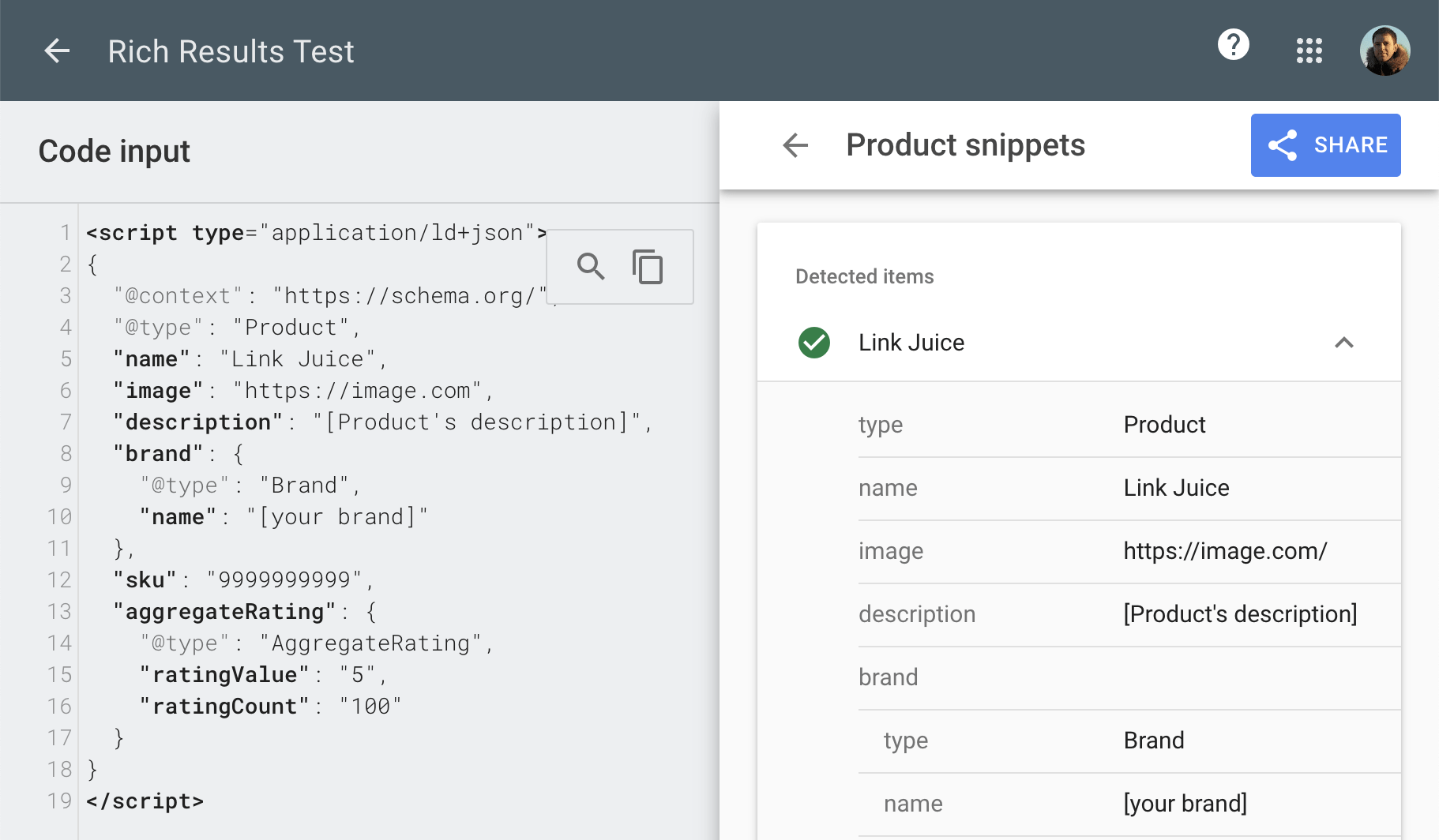Open the image URL https://image.com/
Screen dimensions: 1439x840
1225,551
